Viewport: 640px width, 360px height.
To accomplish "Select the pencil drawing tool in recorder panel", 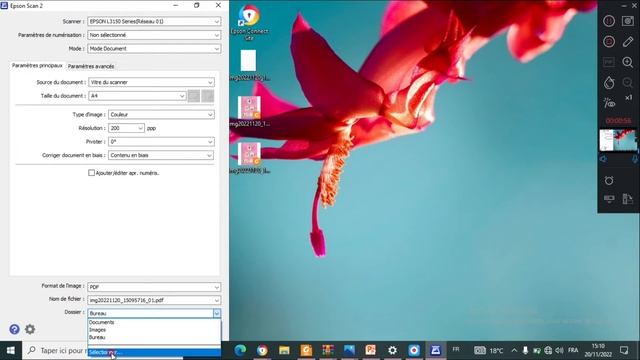I will click(628, 42).
